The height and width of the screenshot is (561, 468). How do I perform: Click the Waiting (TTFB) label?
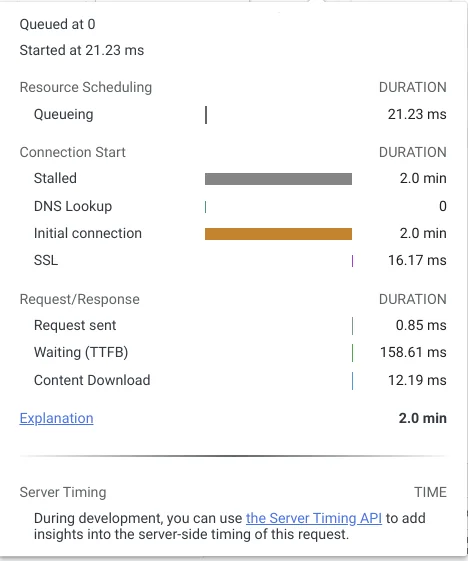point(81,352)
